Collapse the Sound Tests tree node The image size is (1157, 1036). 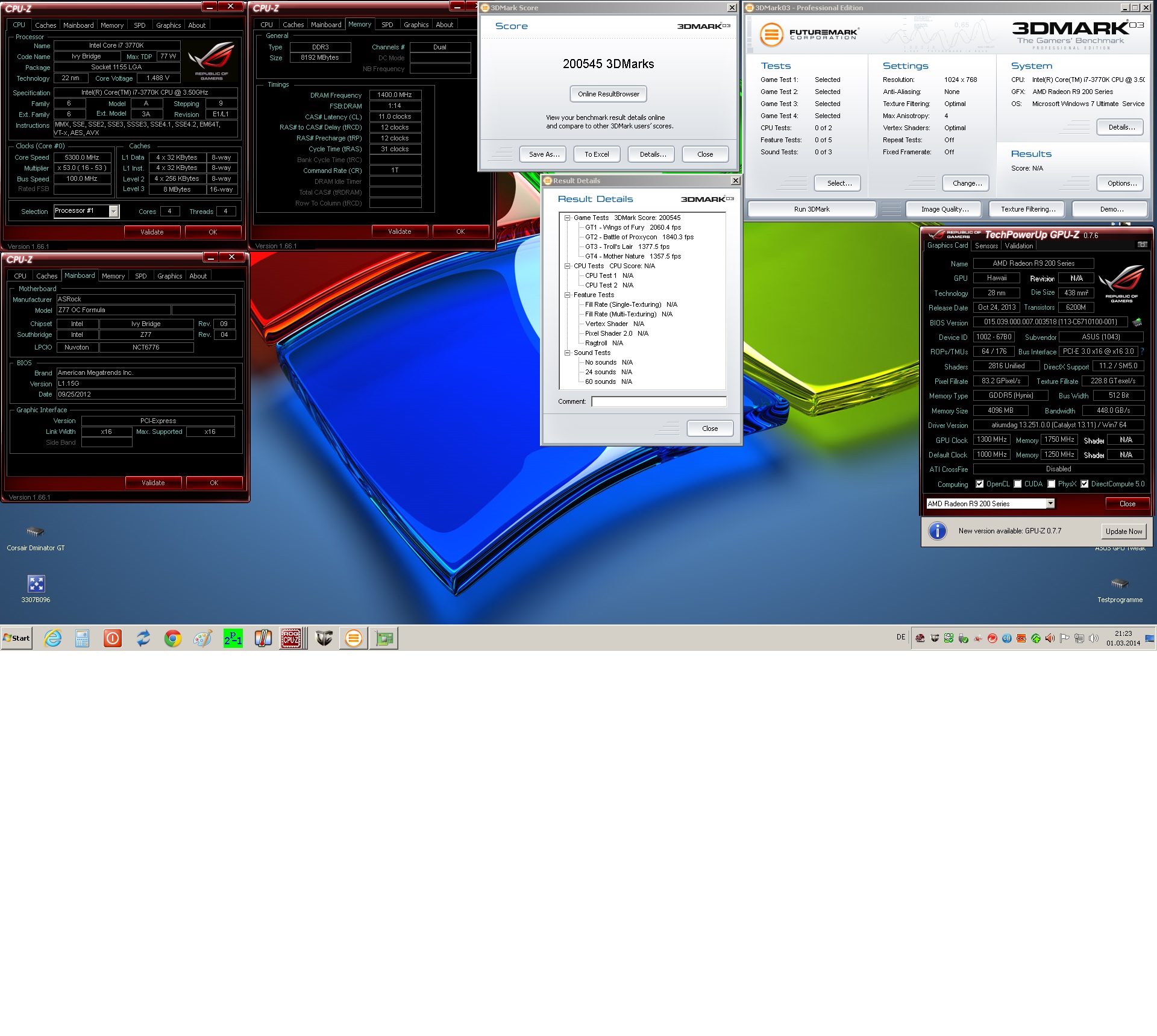[568, 353]
